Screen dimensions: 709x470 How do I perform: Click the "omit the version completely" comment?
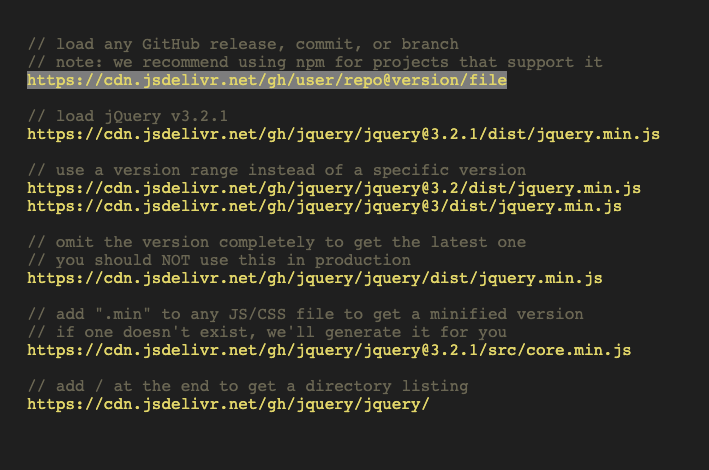pos(276,242)
